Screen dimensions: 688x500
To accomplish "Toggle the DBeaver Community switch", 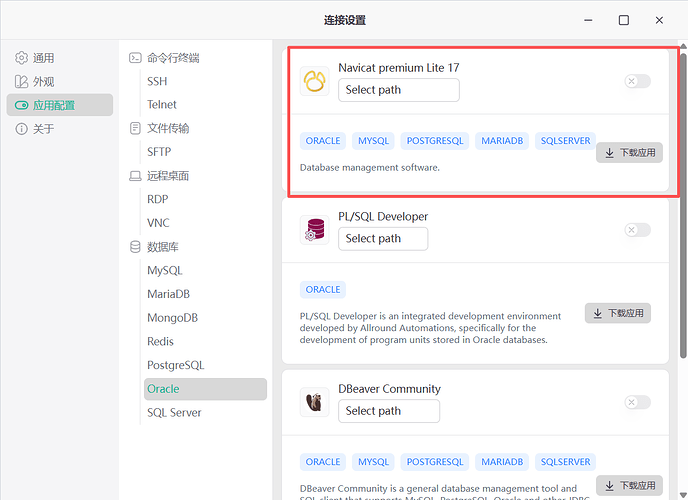I will (x=637, y=402).
